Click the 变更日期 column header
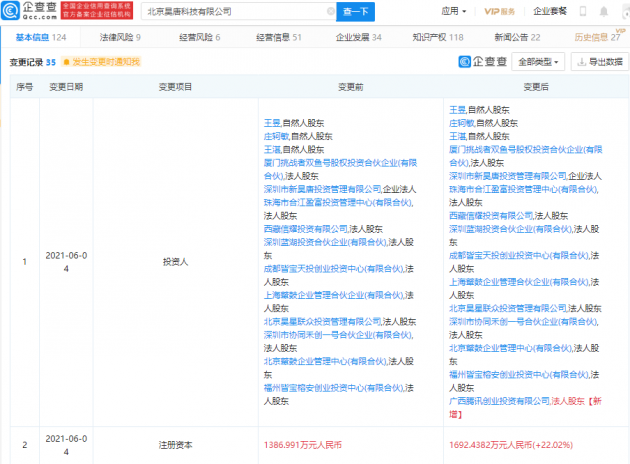 pyautogui.click(x=66, y=87)
